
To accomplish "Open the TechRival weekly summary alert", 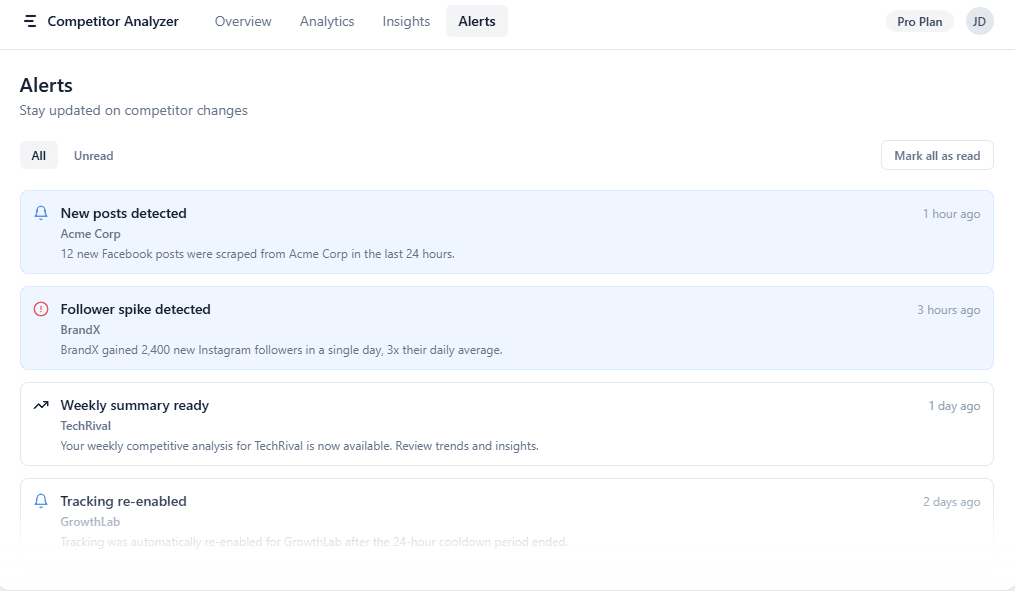I will [506, 424].
